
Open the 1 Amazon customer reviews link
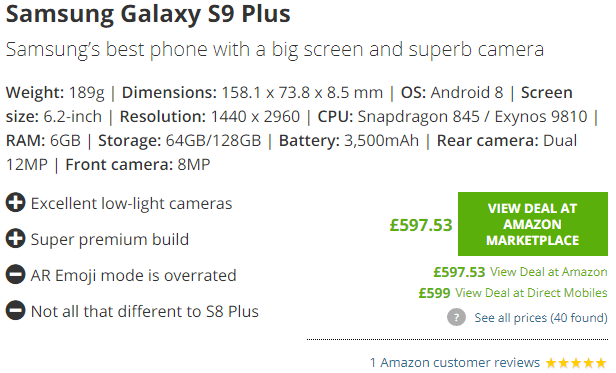(x=455, y=362)
